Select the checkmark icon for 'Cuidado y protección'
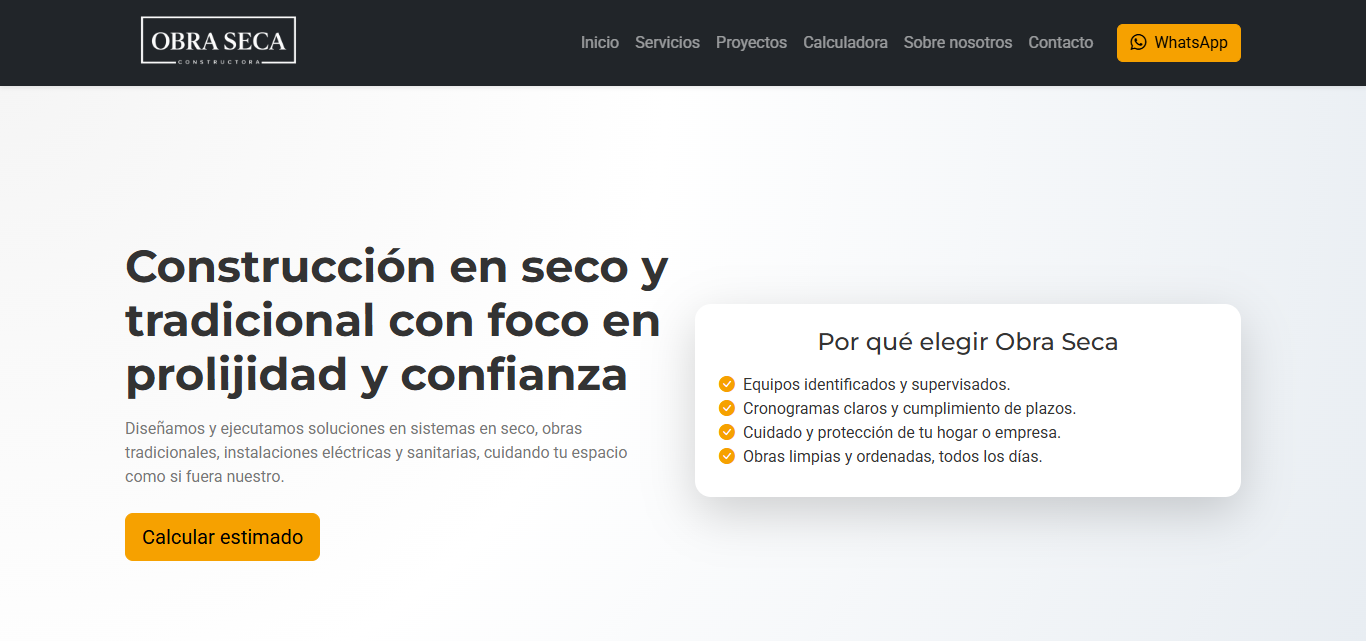 point(726,431)
